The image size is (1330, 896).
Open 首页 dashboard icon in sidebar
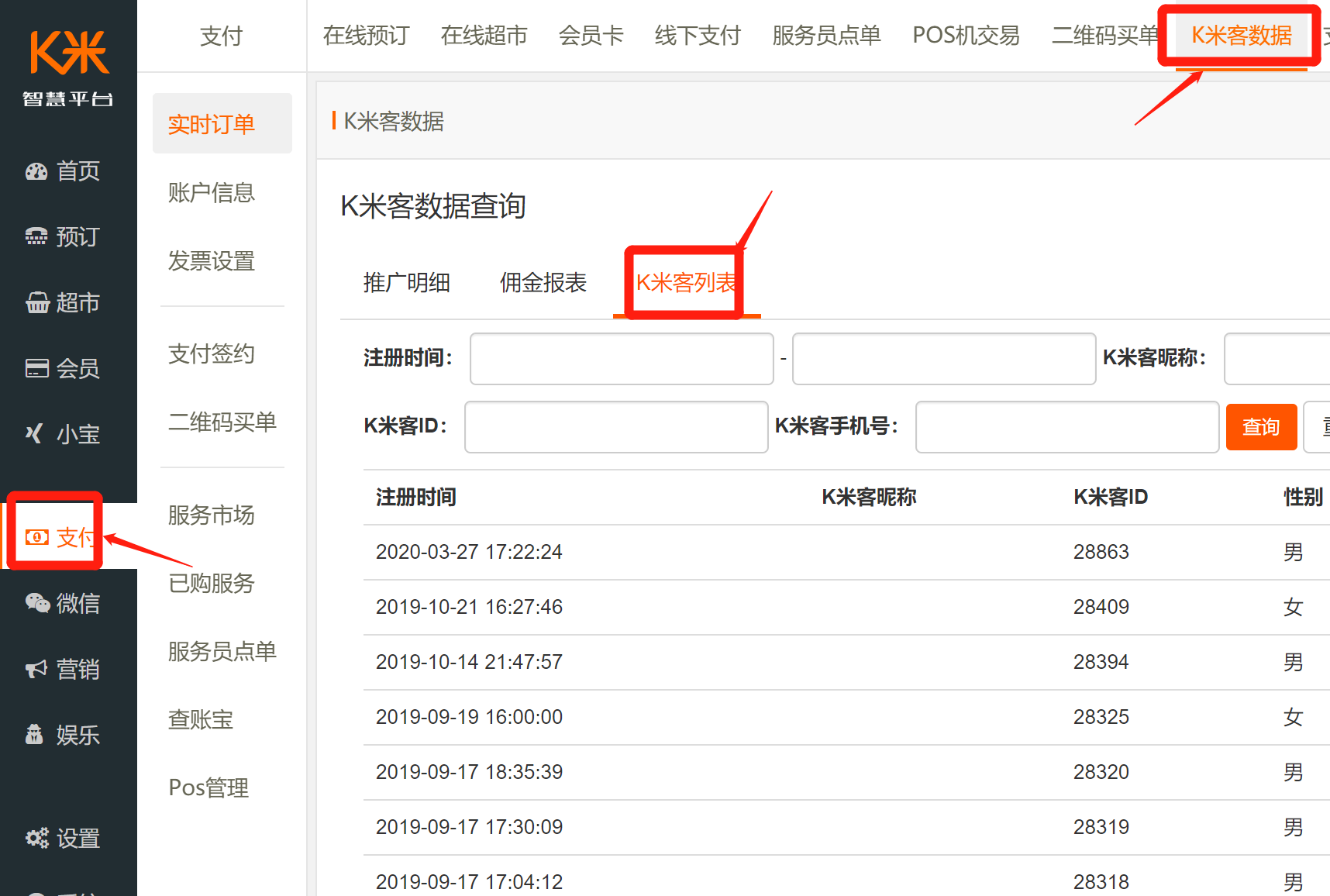point(36,171)
